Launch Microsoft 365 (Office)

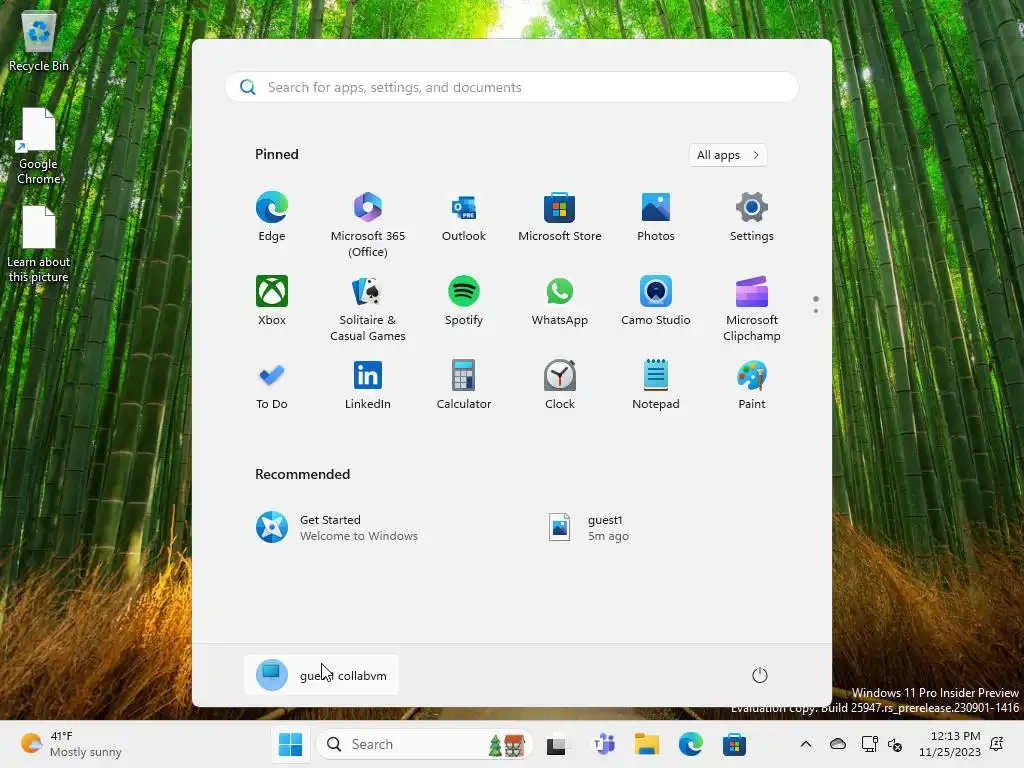pyautogui.click(x=368, y=225)
